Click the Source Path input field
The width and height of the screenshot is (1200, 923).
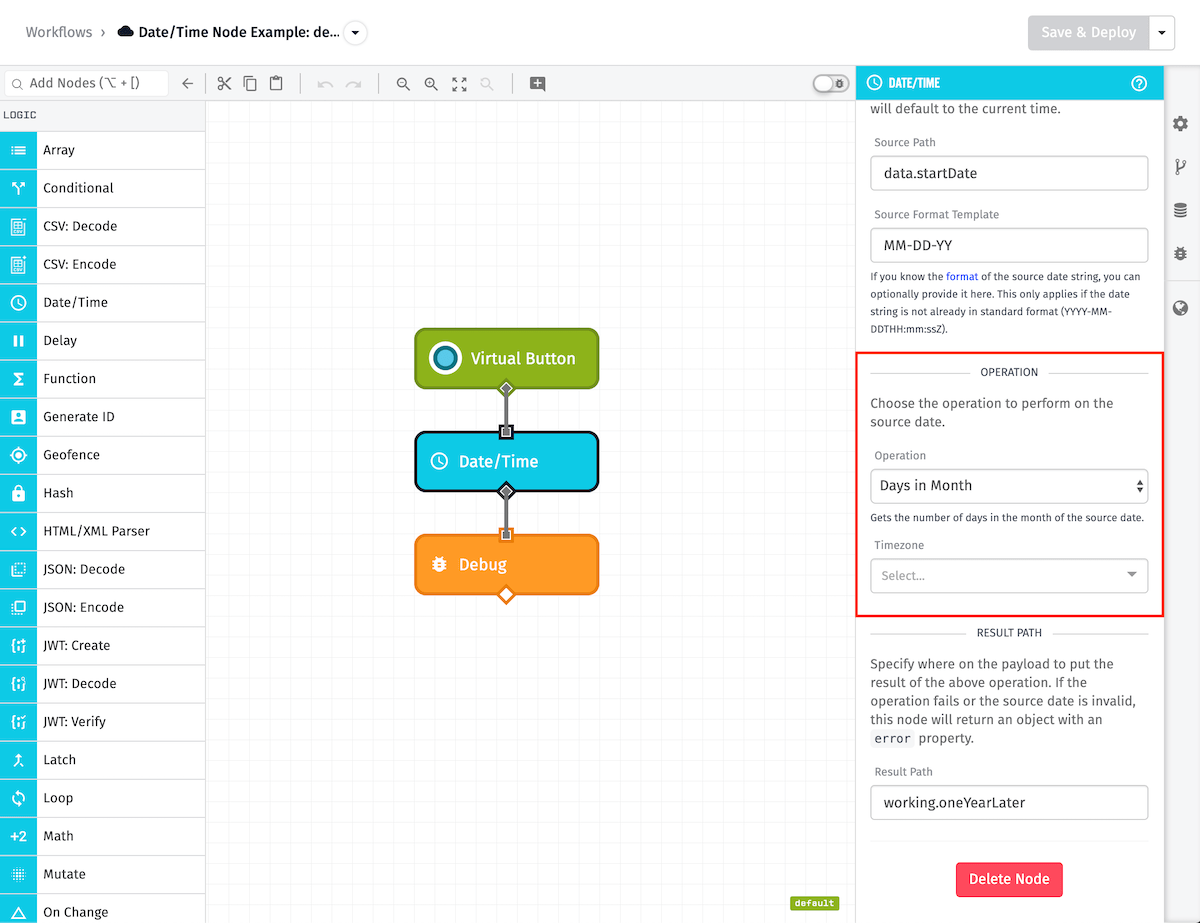tap(1009, 173)
